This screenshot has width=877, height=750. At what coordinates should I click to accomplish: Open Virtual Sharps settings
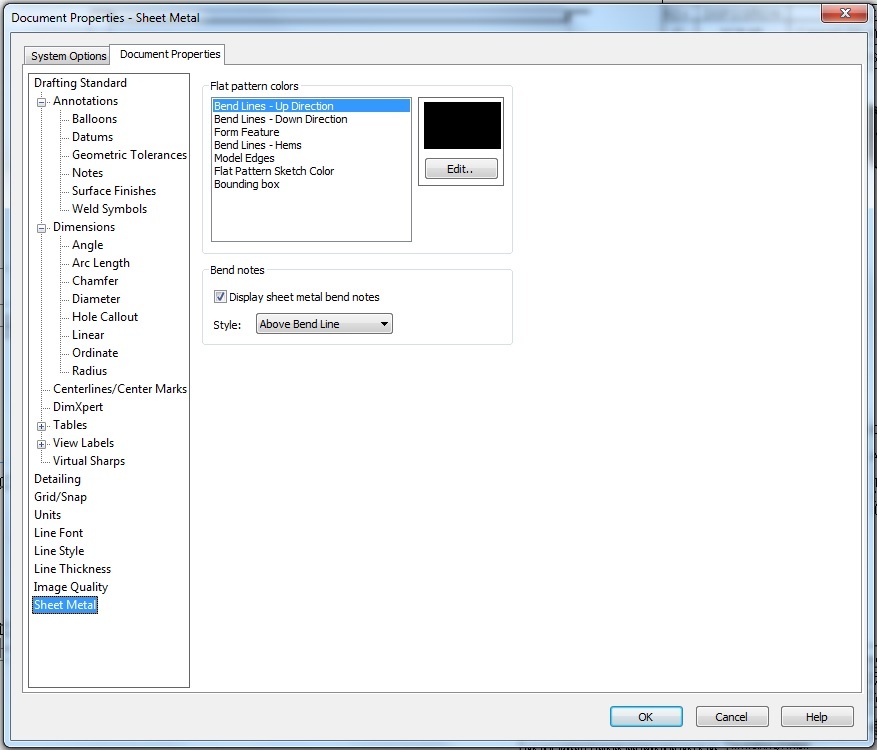pos(89,461)
